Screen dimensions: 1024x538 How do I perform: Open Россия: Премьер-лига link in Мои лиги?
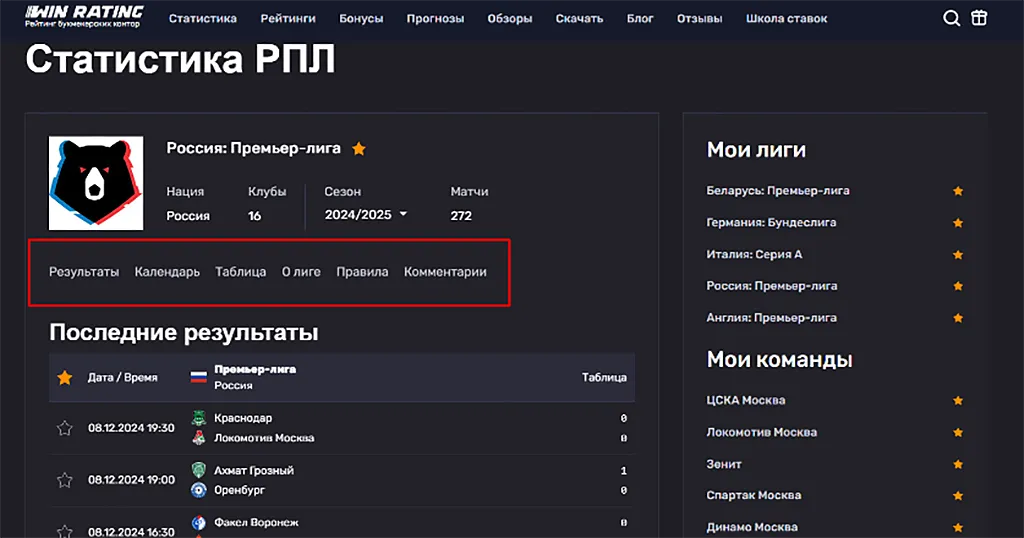(772, 286)
